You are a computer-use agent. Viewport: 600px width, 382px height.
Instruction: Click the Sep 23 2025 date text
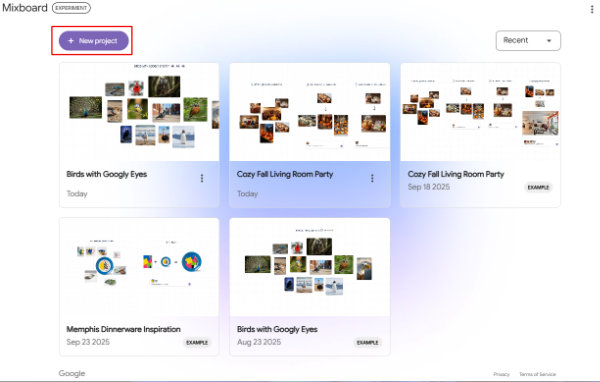88,342
